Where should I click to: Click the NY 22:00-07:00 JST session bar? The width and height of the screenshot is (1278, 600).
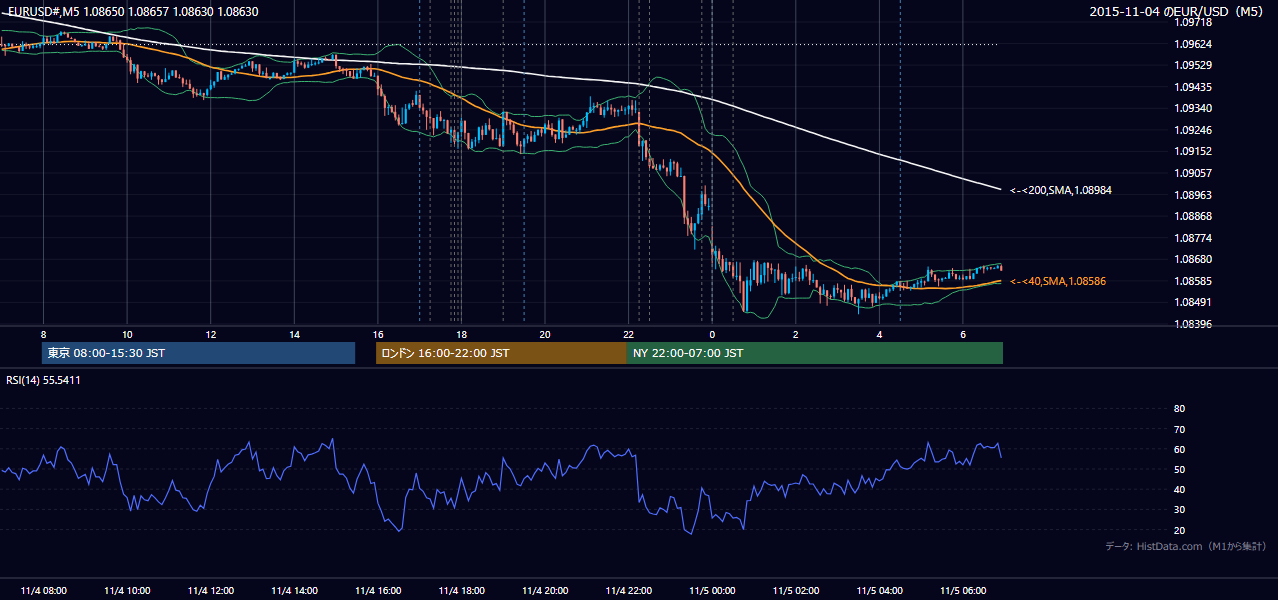(x=815, y=353)
